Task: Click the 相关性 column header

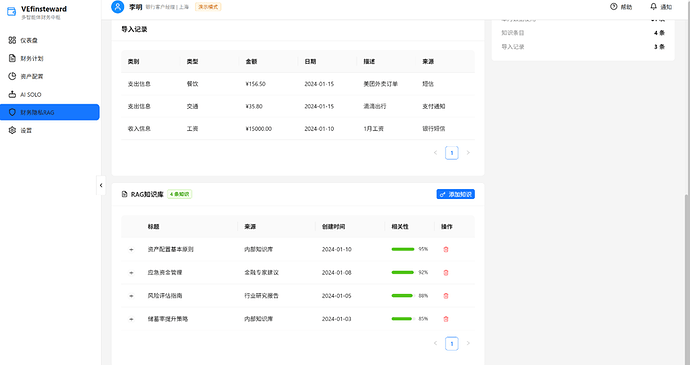Action: coord(400,226)
